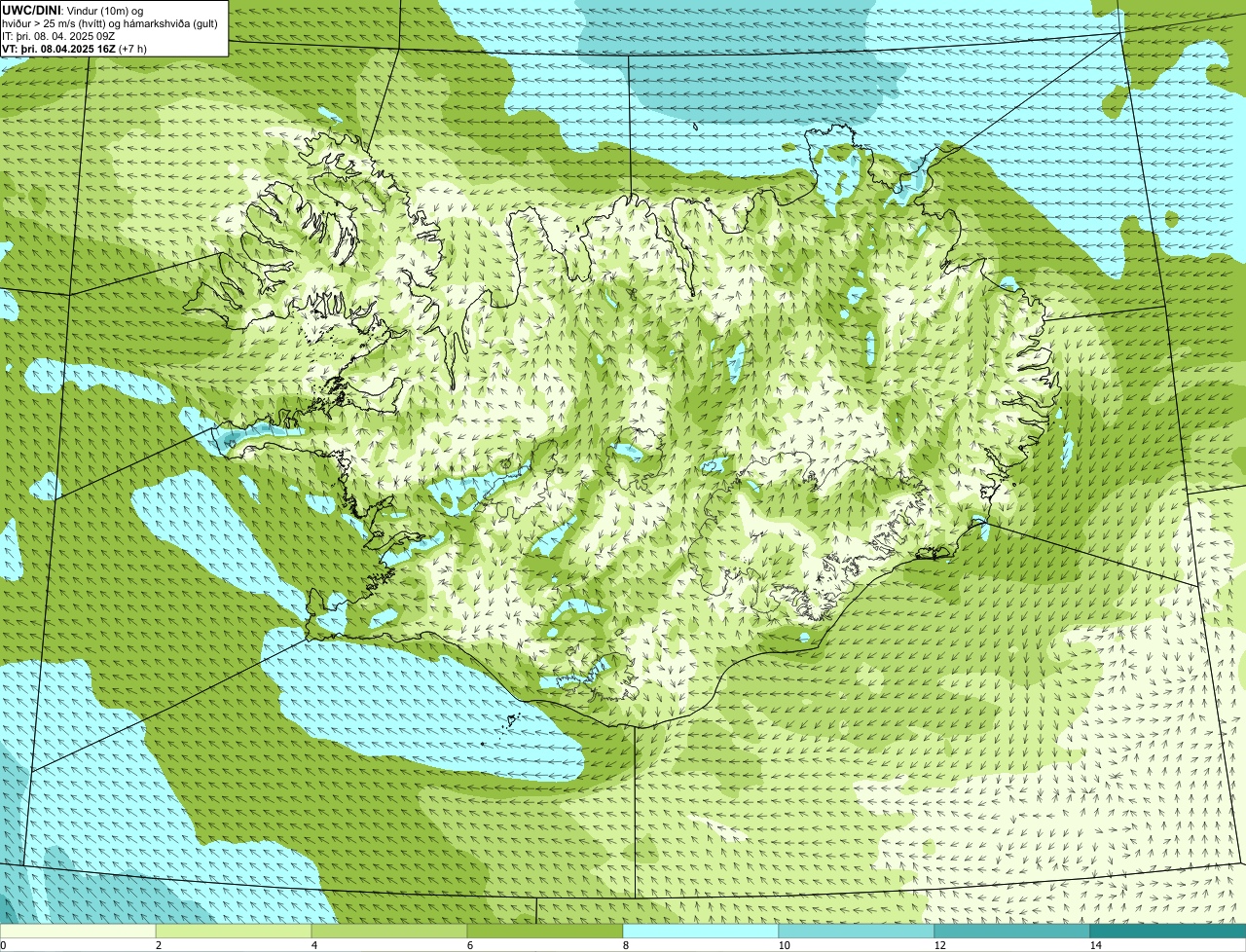The height and width of the screenshot is (952, 1246).
Task: Pick the light cyan 8–10 m/s color band
Action: point(701,932)
